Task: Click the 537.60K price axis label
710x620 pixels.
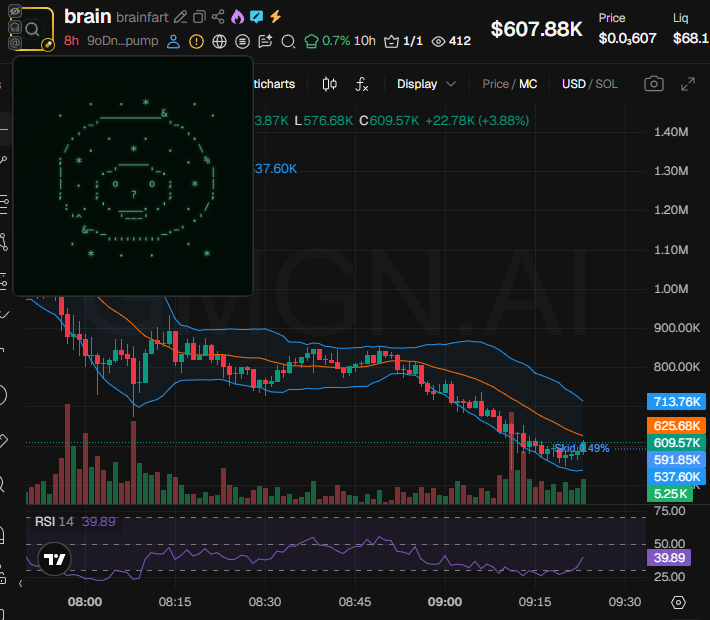Action: pos(676,477)
